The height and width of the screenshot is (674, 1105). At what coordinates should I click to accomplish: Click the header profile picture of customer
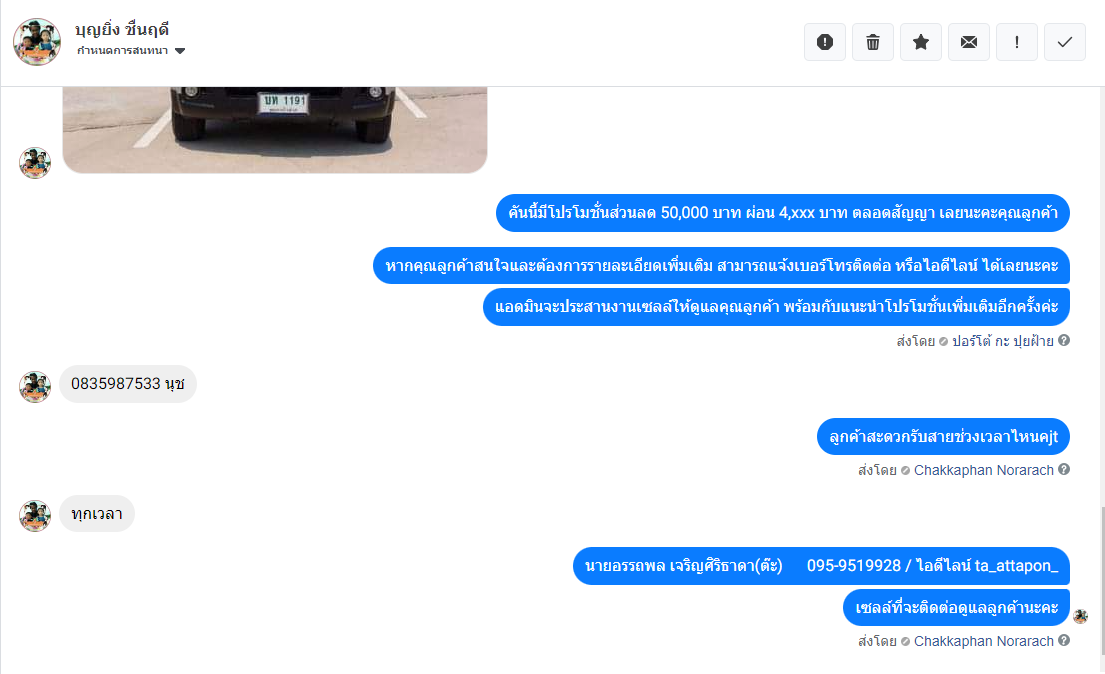coord(37,42)
